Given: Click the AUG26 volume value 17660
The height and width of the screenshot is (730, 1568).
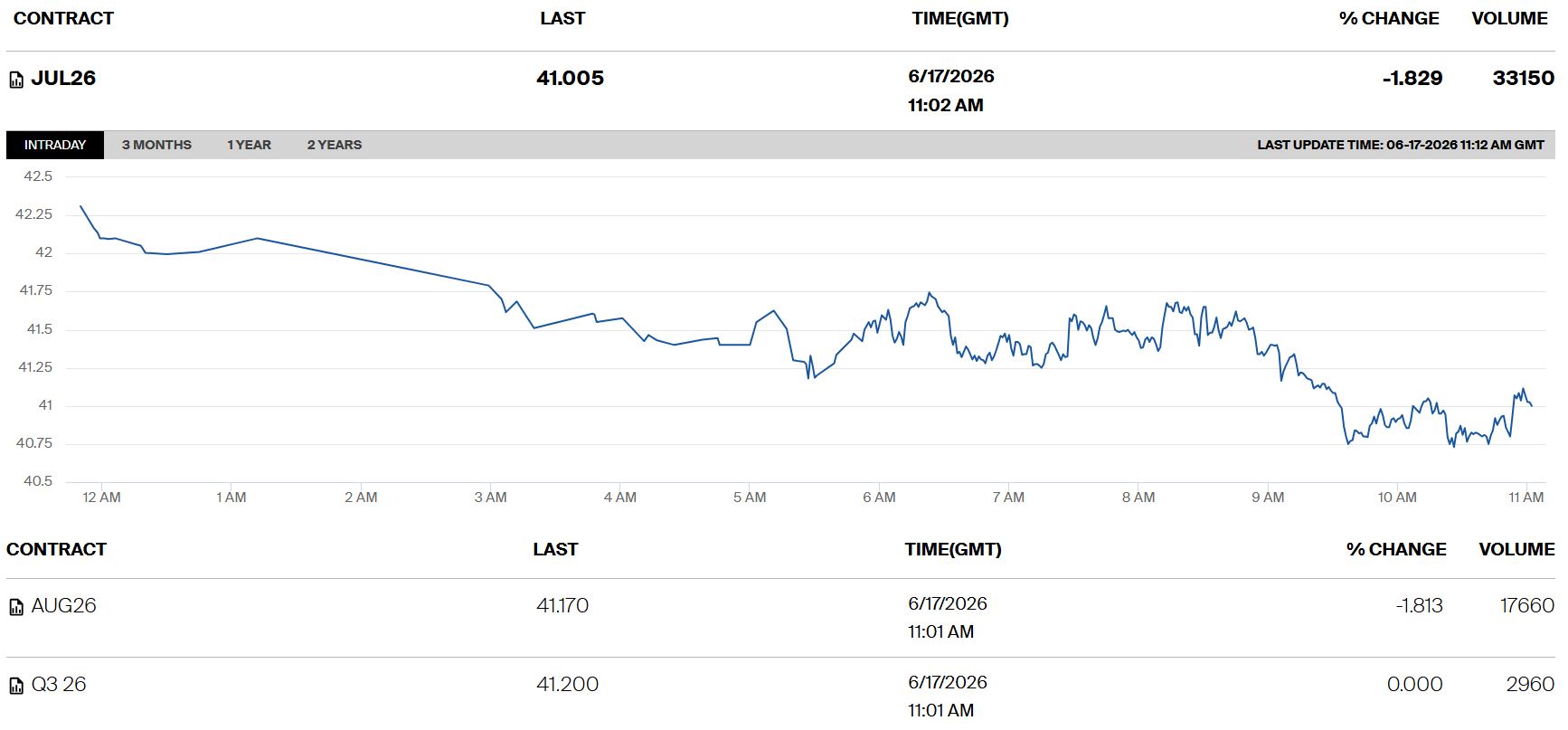Looking at the screenshot, I should click(x=1526, y=605).
